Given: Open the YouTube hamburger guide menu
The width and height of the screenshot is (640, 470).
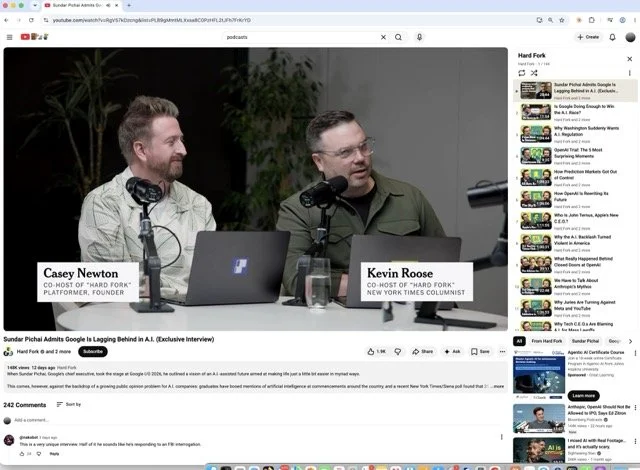Looking at the screenshot, I should [x=9, y=37].
